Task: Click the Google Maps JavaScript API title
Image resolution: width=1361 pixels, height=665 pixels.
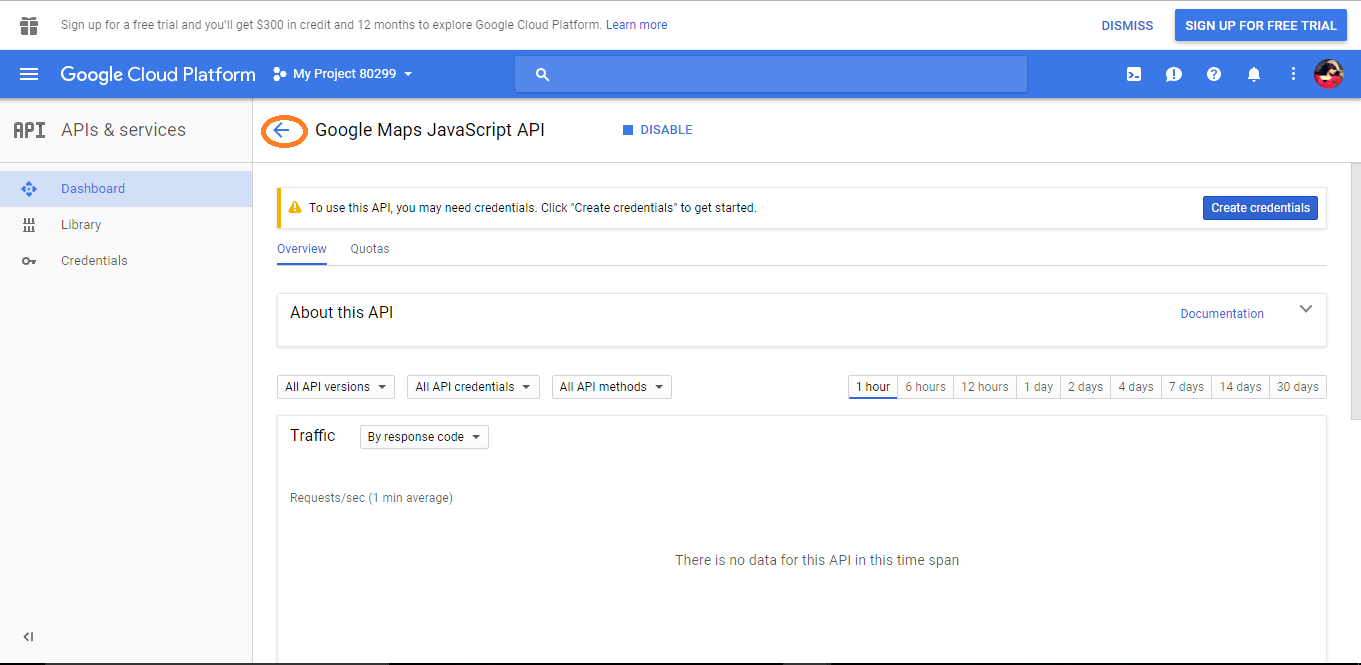Action: click(x=430, y=130)
